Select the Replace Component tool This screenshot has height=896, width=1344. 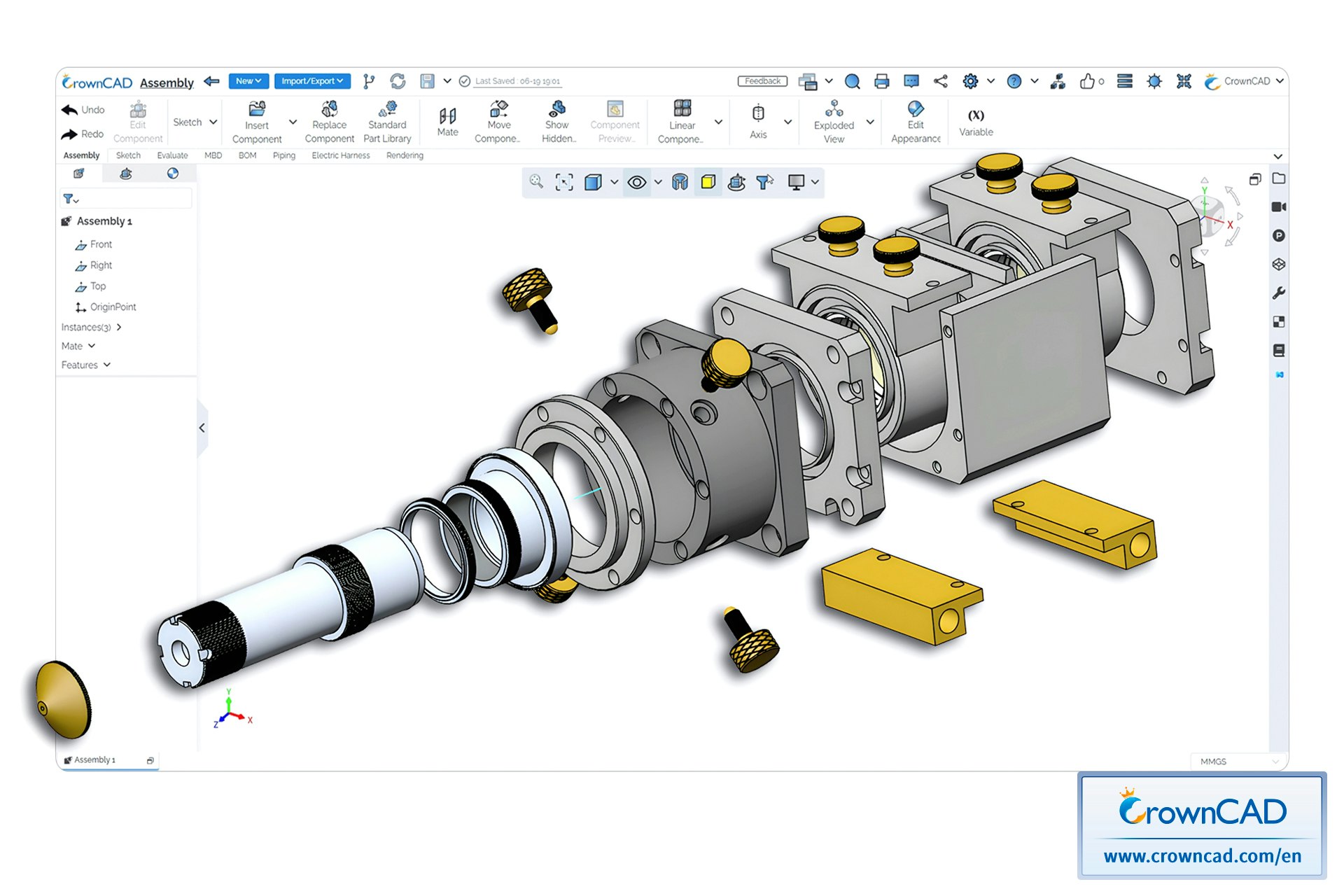(329, 121)
